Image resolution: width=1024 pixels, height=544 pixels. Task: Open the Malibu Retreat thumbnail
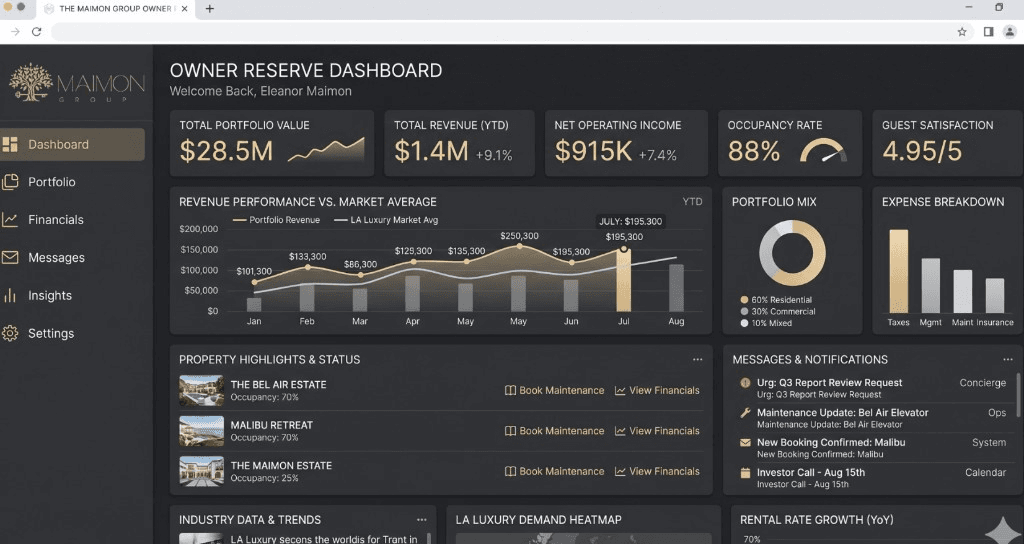click(x=201, y=431)
